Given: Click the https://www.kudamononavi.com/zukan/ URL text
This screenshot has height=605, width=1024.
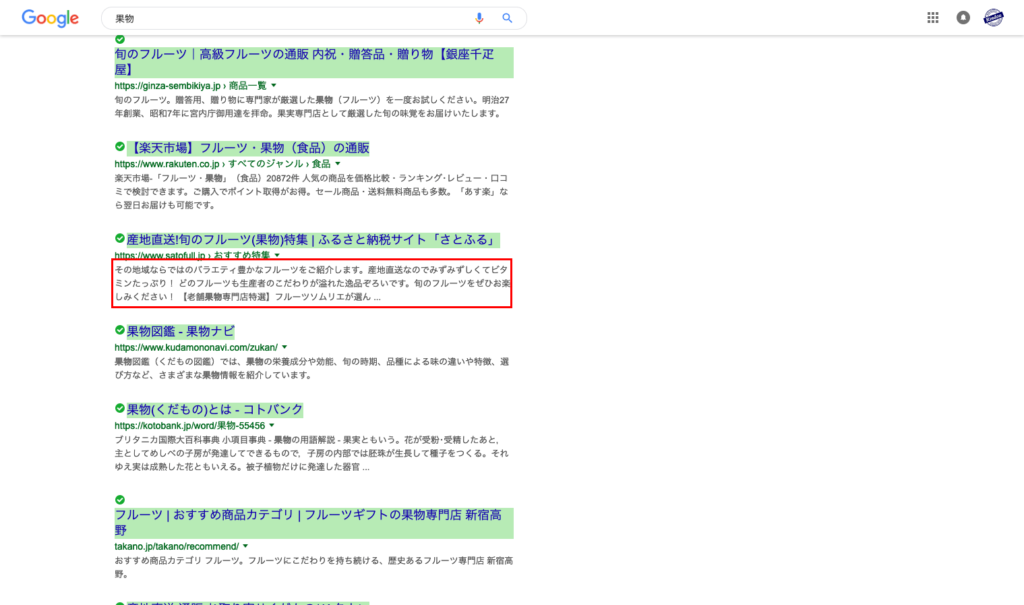Looking at the screenshot, I should click(x=196, y=348).
